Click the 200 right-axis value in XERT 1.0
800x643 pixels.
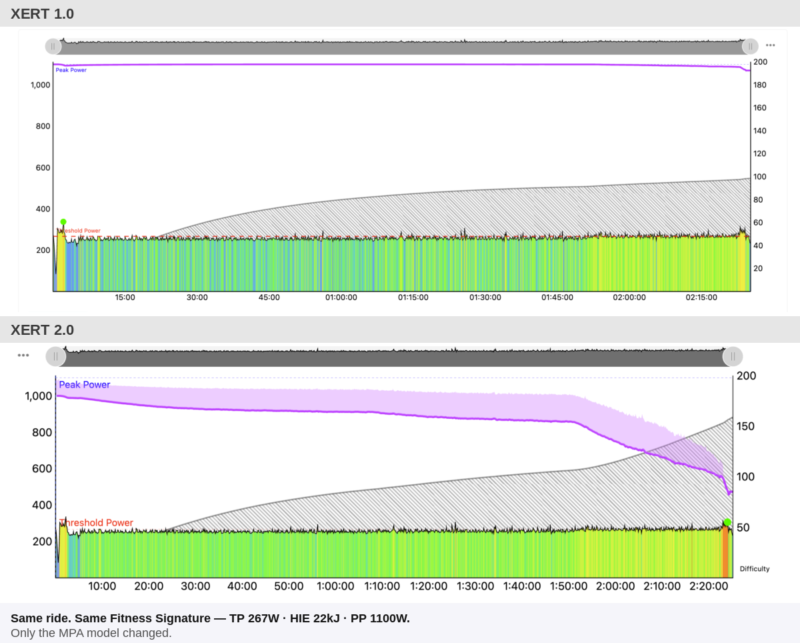pyautogui.click(x=760, y=62)
